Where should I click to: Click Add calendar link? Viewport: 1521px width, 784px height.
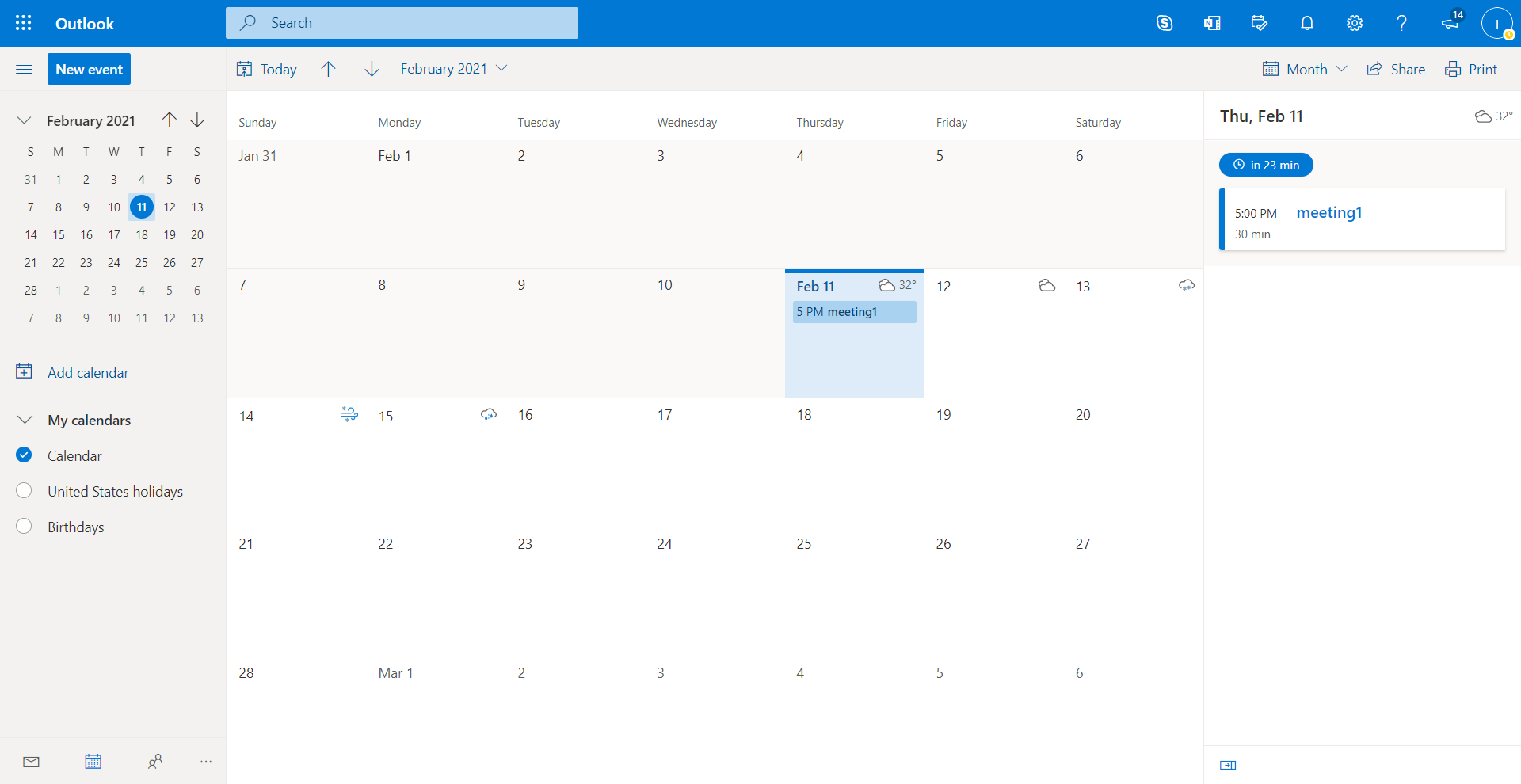click(x=87, y=372)
